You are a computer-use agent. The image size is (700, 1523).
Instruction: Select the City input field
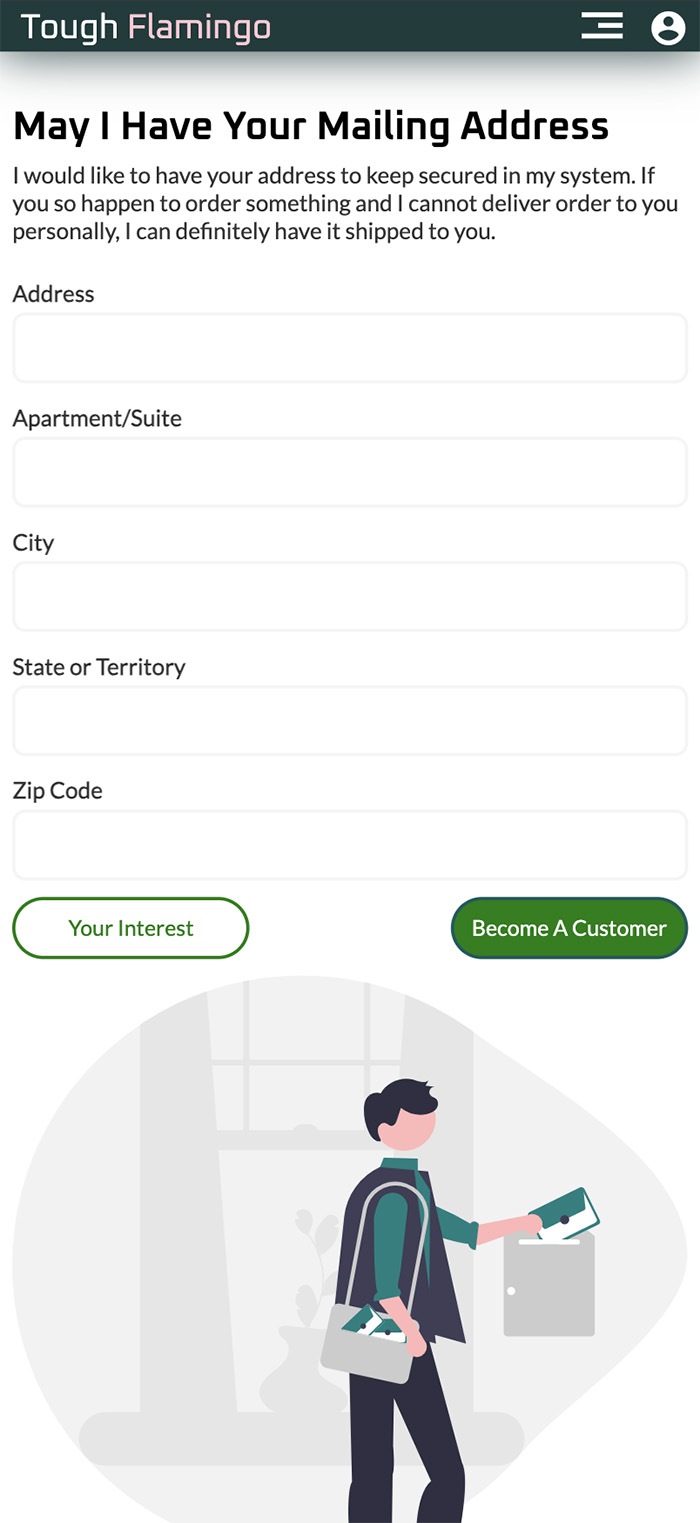[350, 596]
